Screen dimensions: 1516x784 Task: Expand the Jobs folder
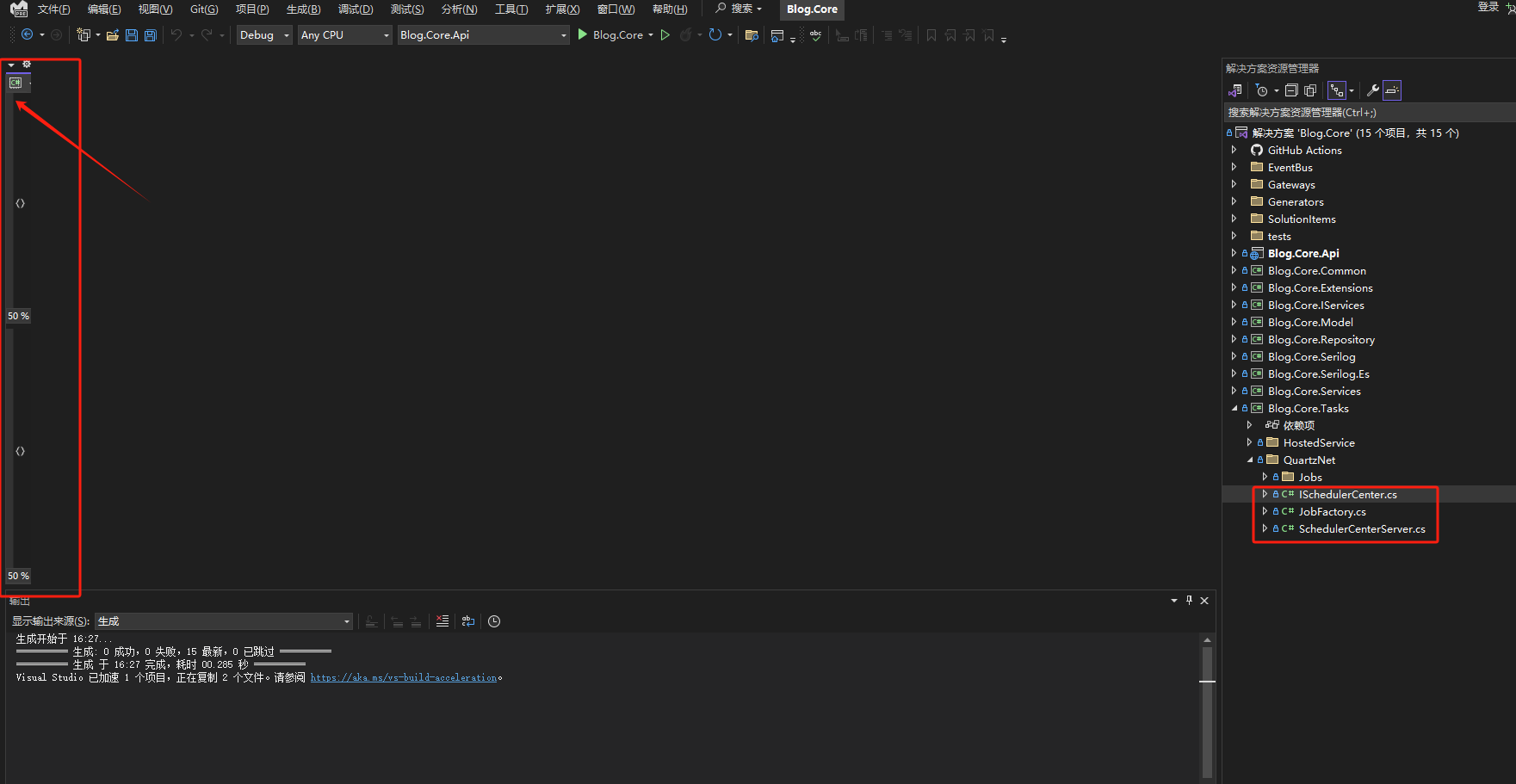coord(1265,477)
